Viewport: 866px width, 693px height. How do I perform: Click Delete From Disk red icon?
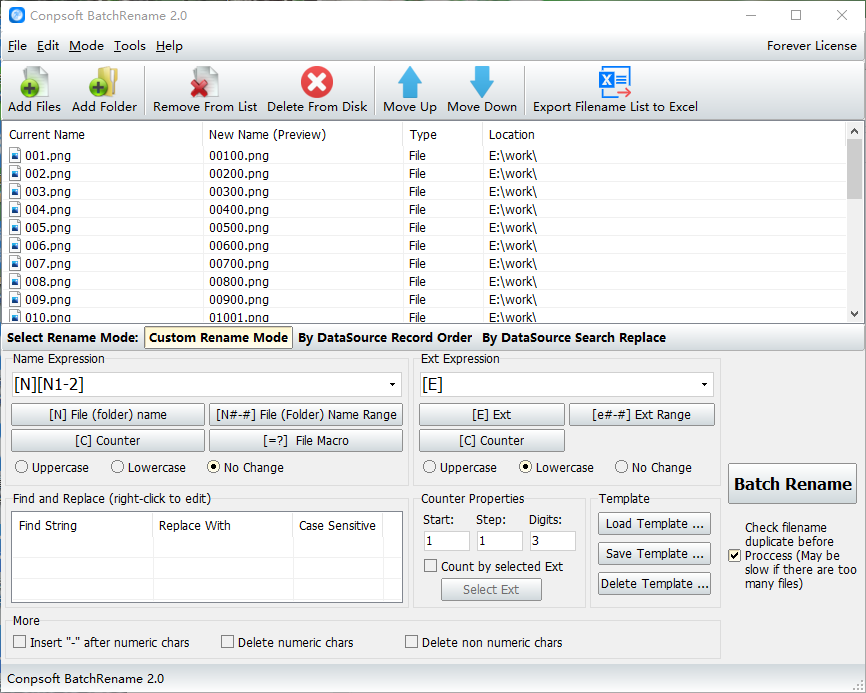coord(317,83)
